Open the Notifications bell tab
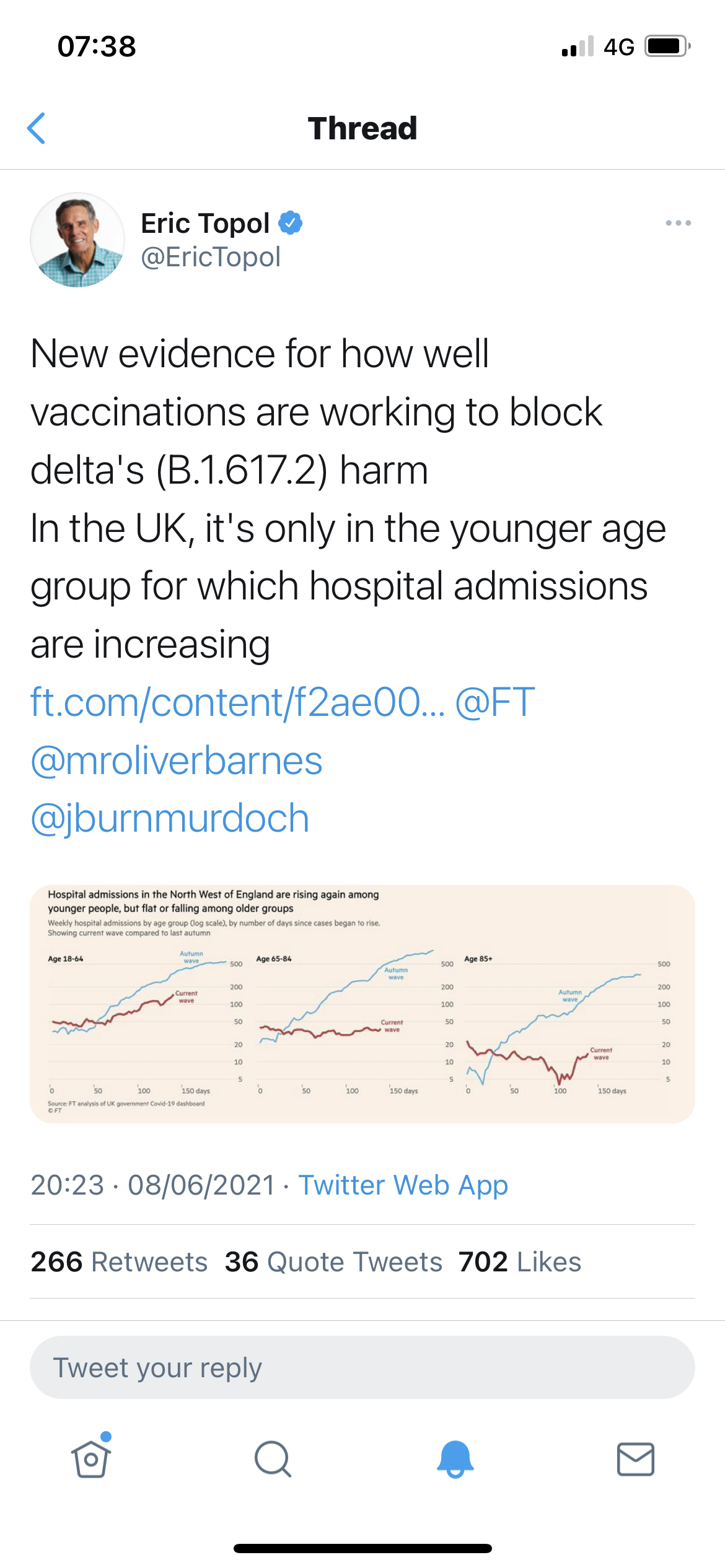The image size is (725, 1568). pos(455,1459)
